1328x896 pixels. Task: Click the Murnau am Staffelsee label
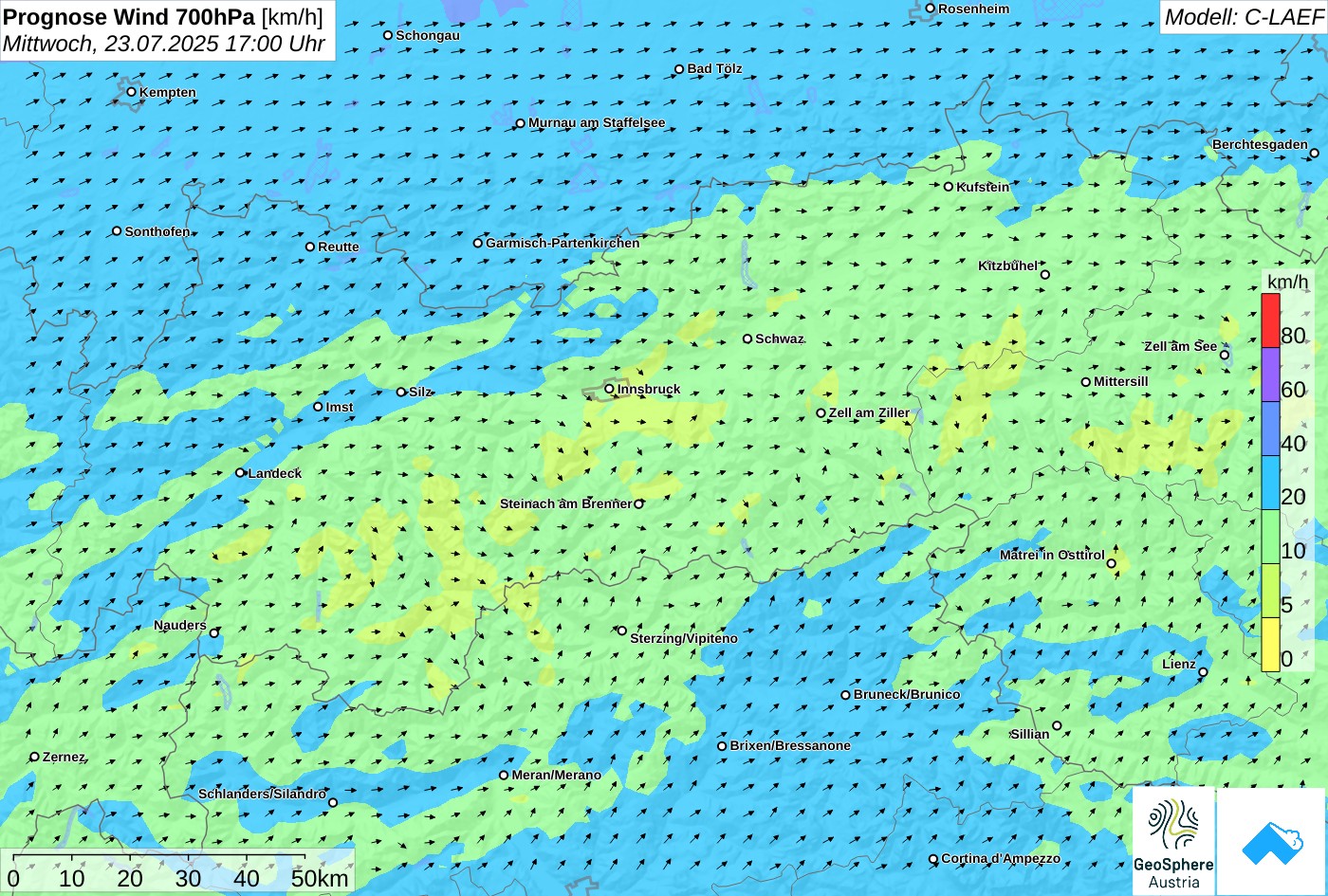pos(597,122)
